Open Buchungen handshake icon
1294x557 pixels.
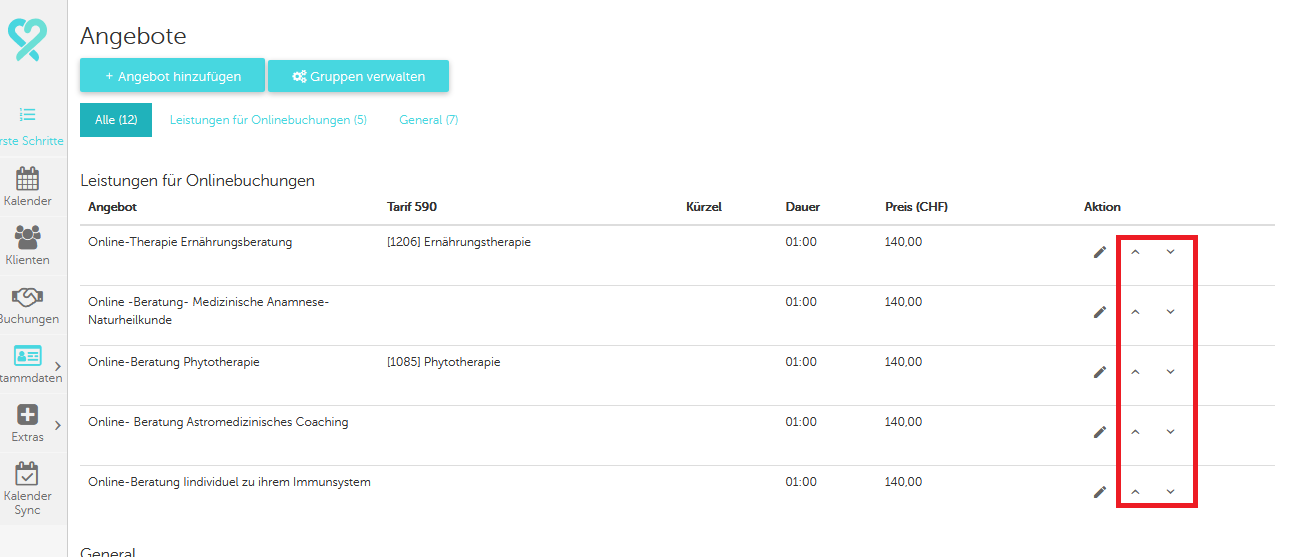click(x=28, y=298)
